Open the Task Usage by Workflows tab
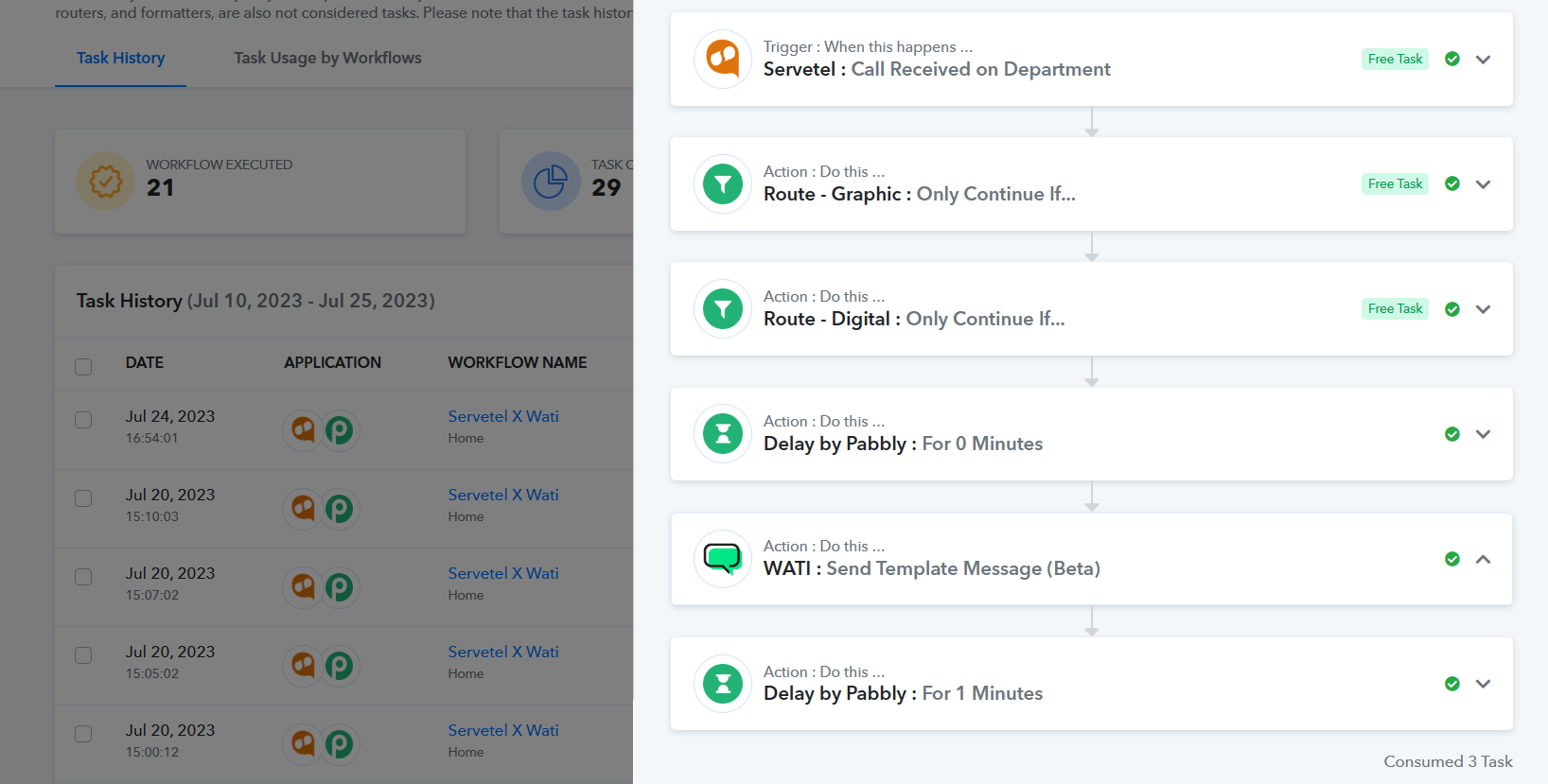Viewport: 1548px width, 784px height. (327, 58)
